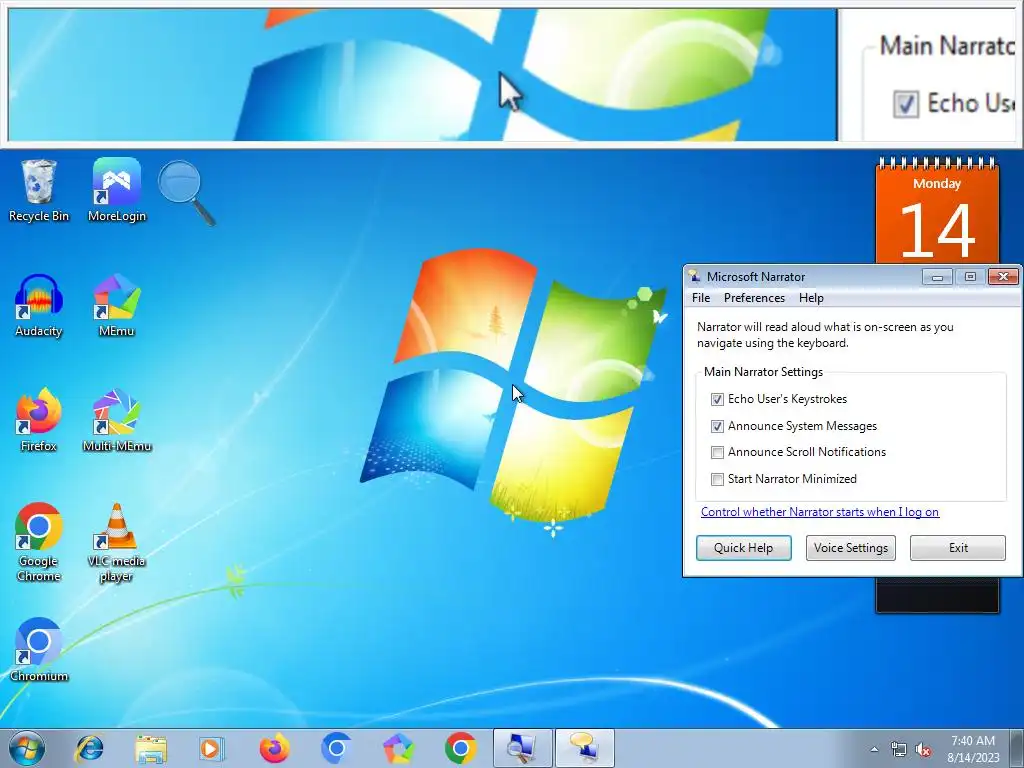Open Voice Settings in Narrator
Screen dimensions: 1024x768
850,548
